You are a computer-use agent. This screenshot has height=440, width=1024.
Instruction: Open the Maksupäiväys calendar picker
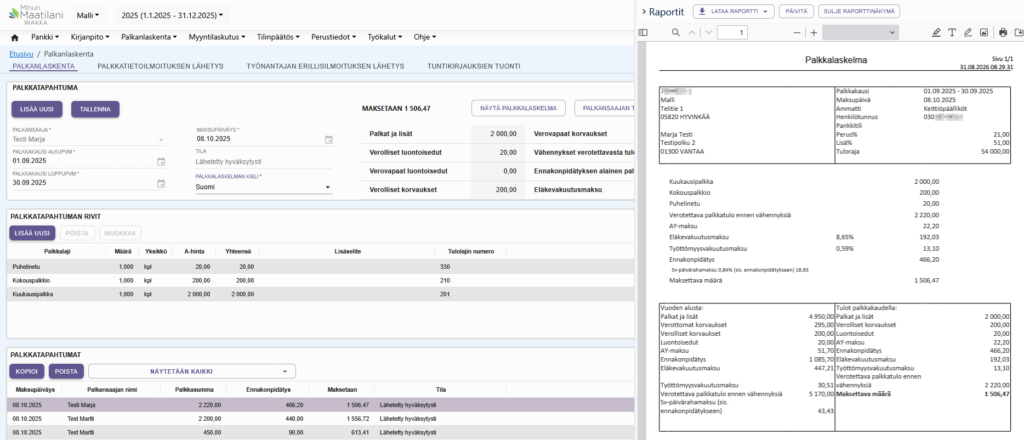pyautogui.click(x=329, y=139)
